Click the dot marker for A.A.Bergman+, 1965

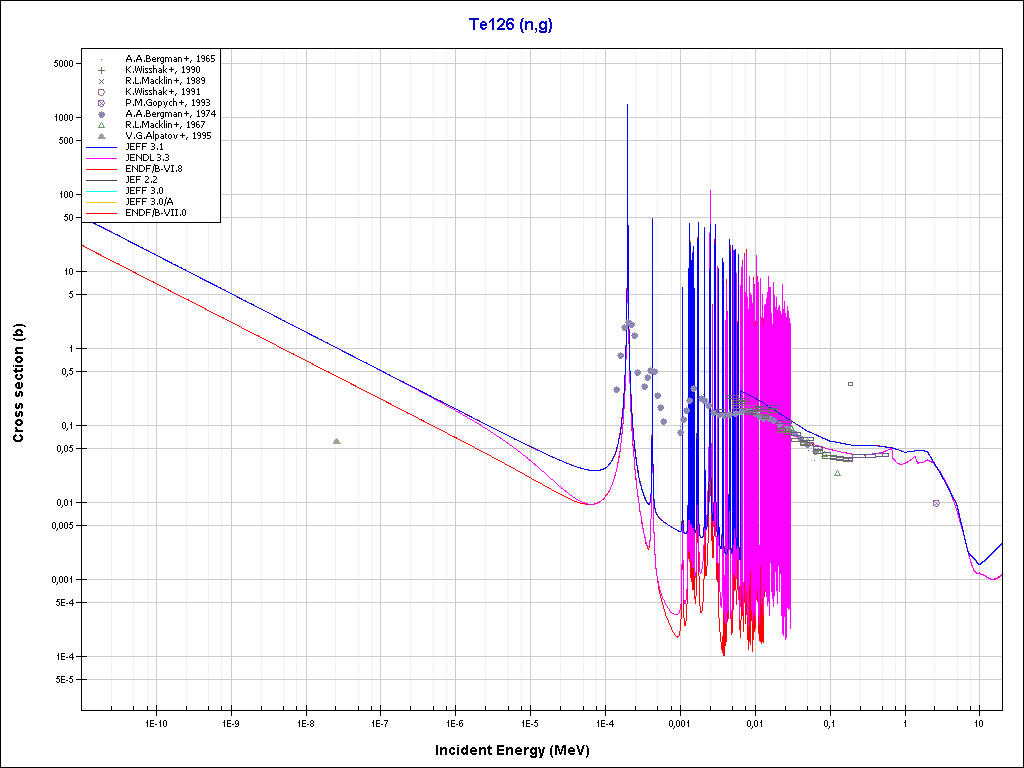point(102,59)
